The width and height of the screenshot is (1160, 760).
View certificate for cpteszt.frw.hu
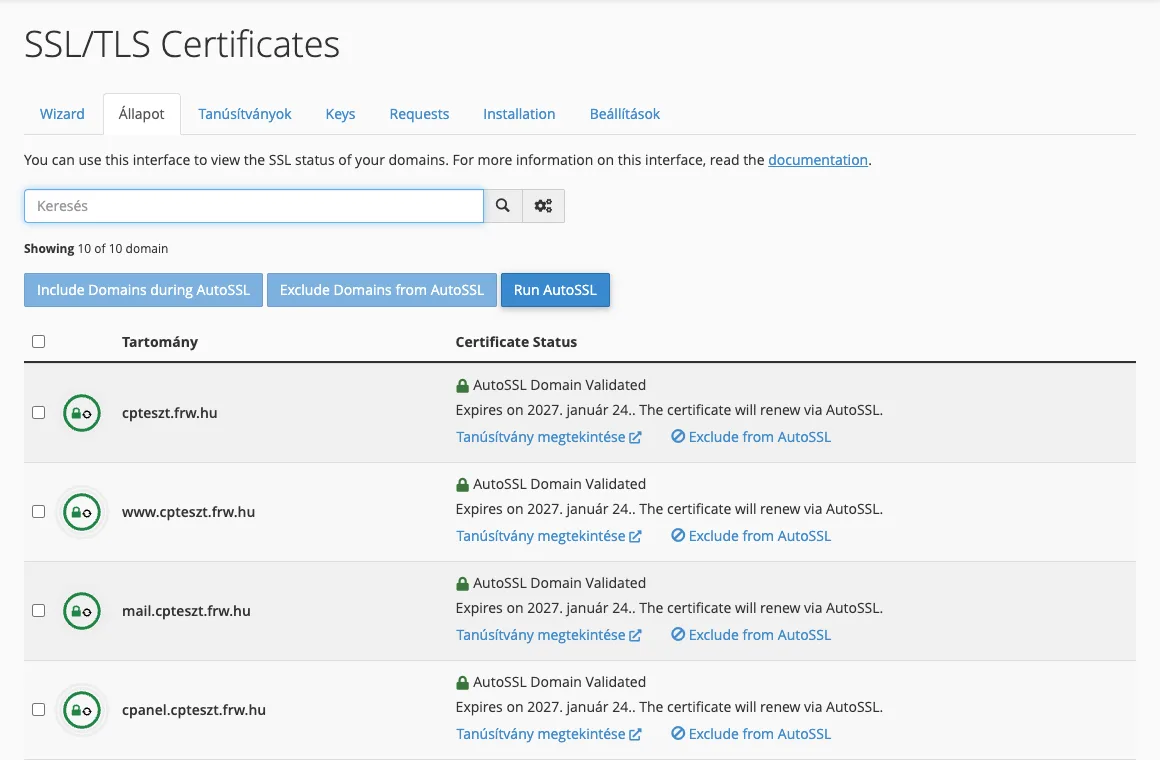coord(548,437)
